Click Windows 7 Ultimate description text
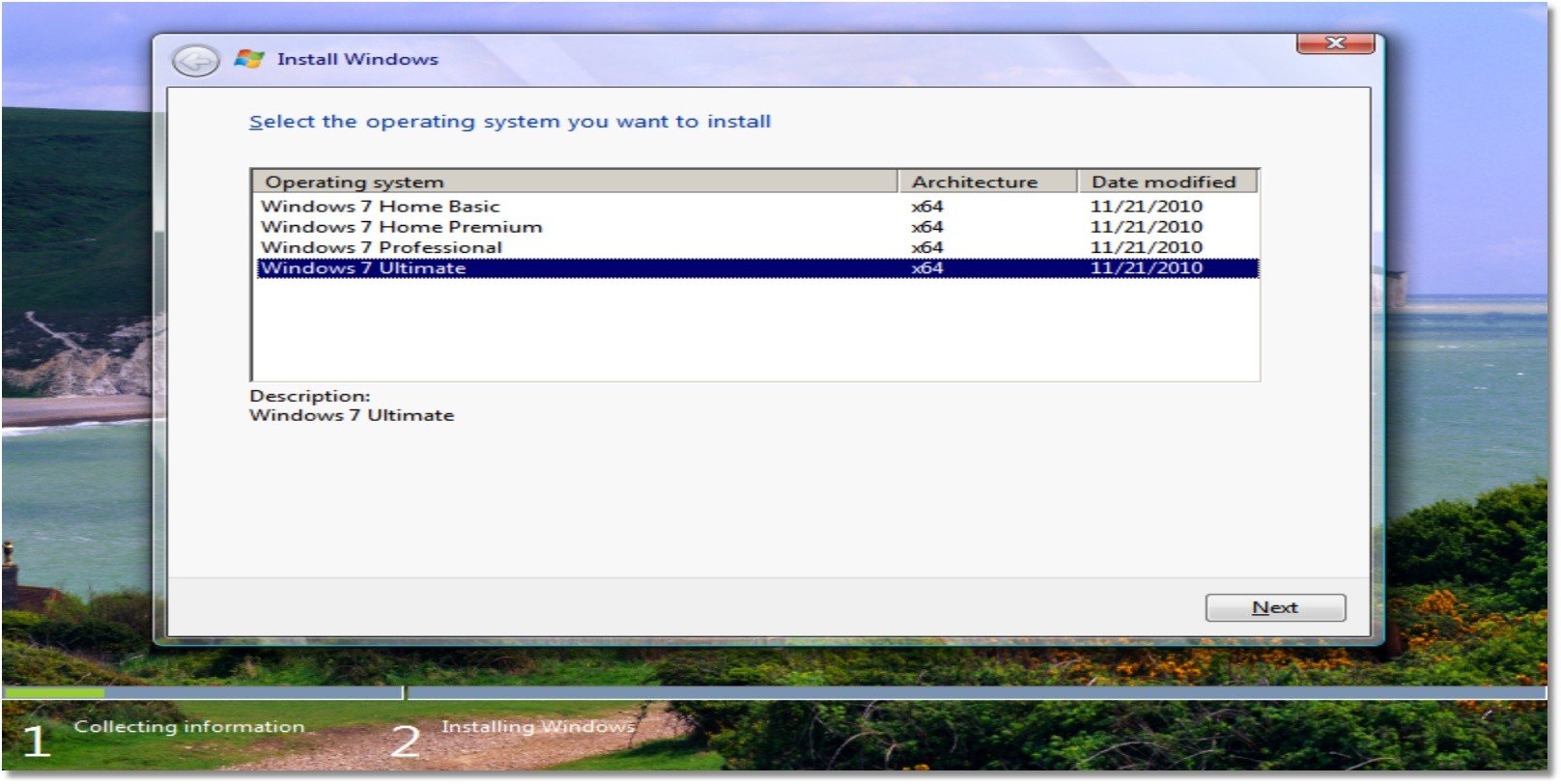The height and width of the screenshot is (784, 1561). [x=352, y=415]
